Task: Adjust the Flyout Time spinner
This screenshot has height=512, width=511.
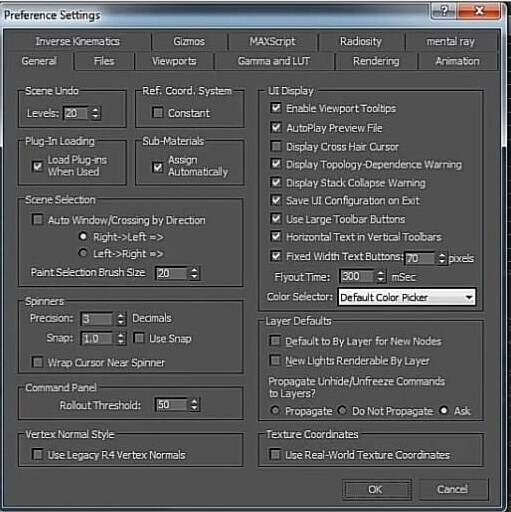Action: 380,276
